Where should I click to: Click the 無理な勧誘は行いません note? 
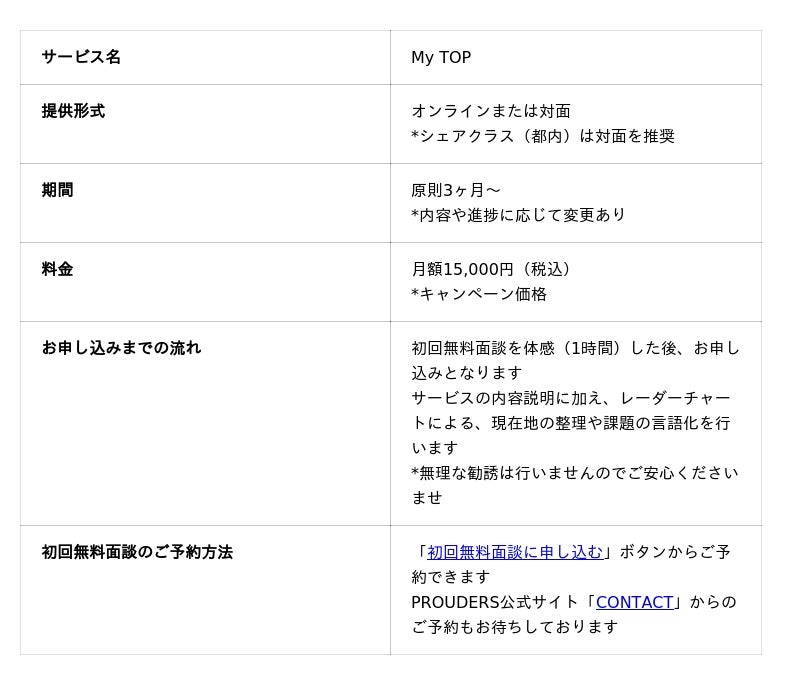click(575, 473)
